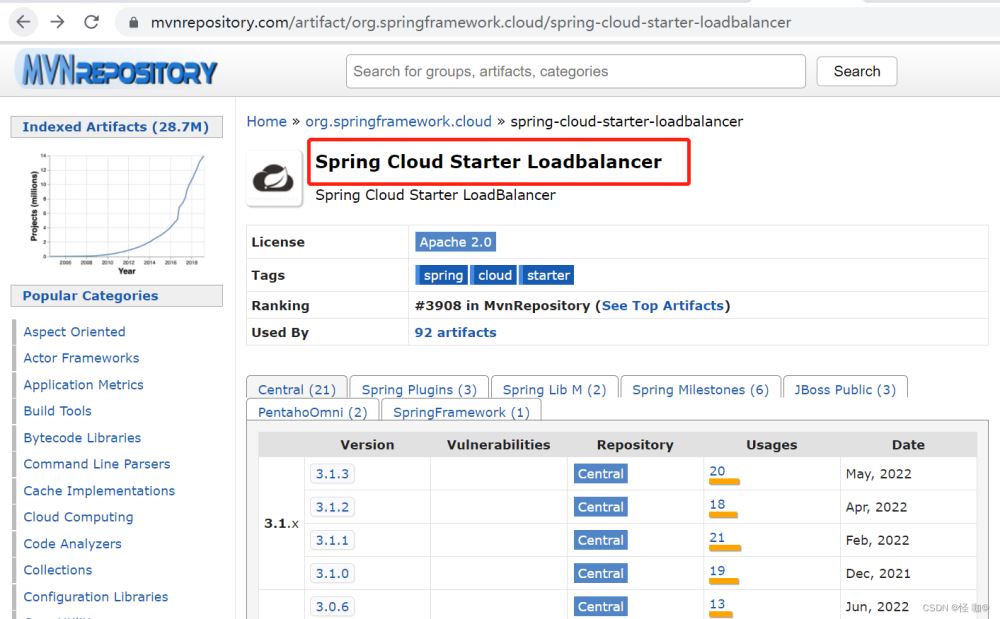Click the Spring Cloud artifact logo icon

pos(274,179)
